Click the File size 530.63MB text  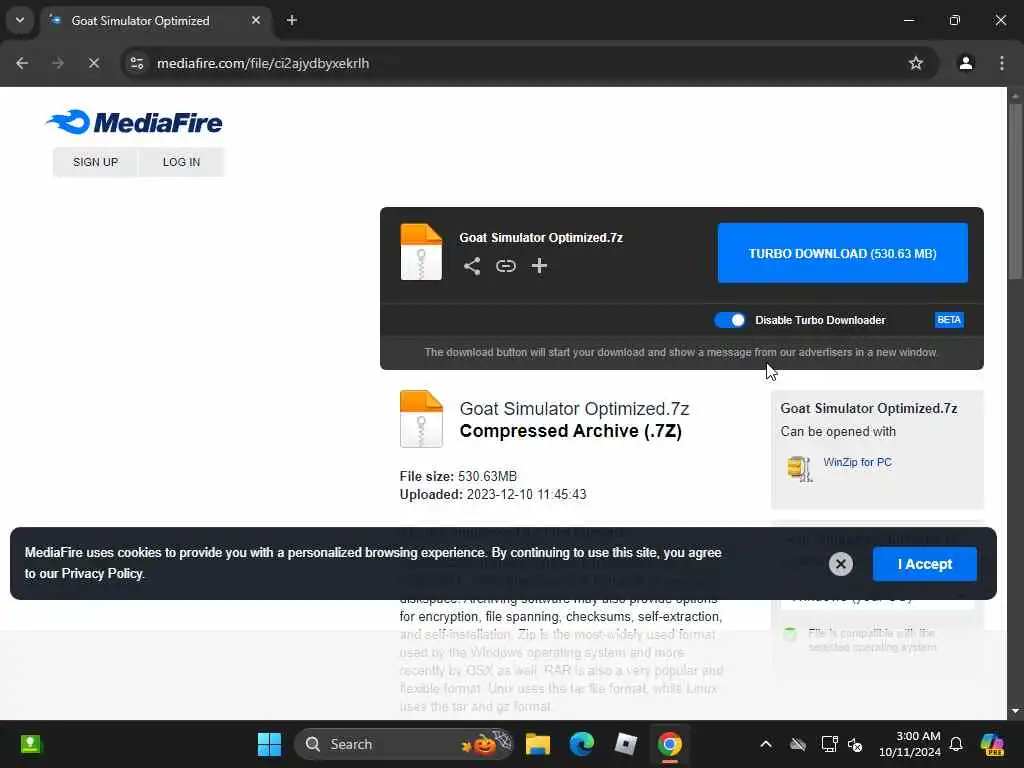458,476
